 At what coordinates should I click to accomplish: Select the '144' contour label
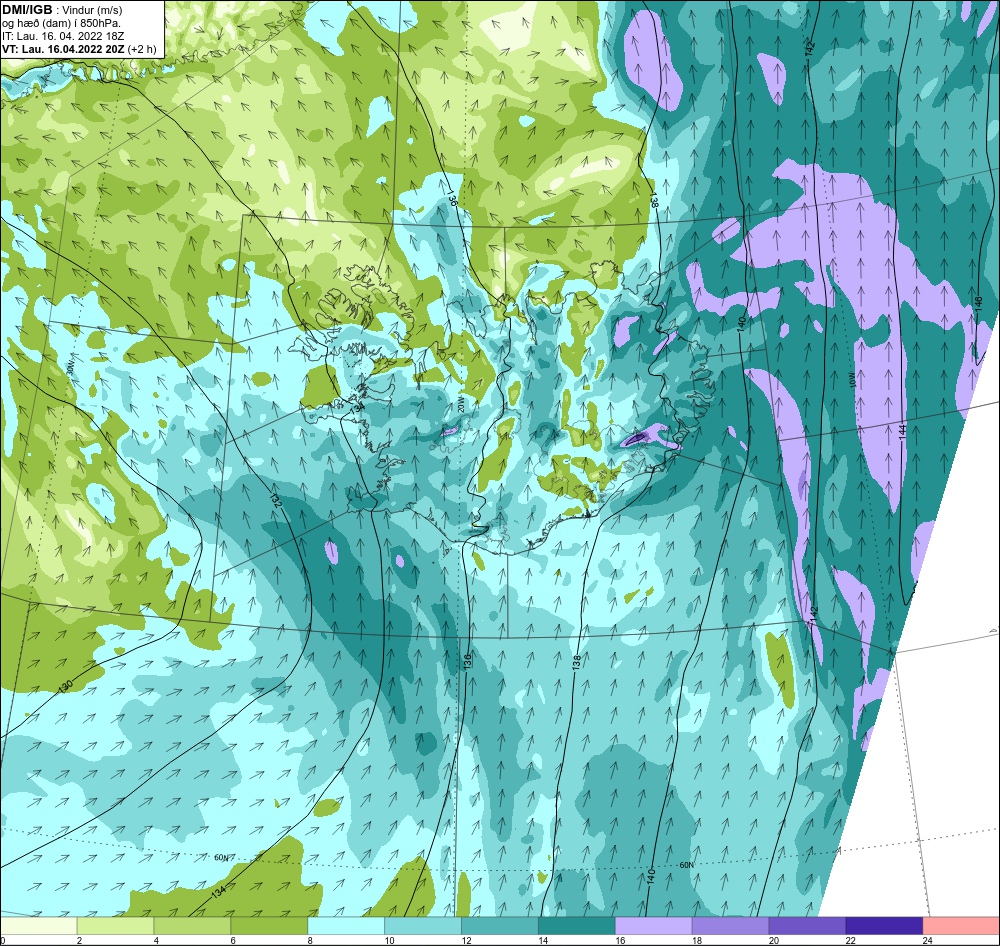(x=902, y=431)
